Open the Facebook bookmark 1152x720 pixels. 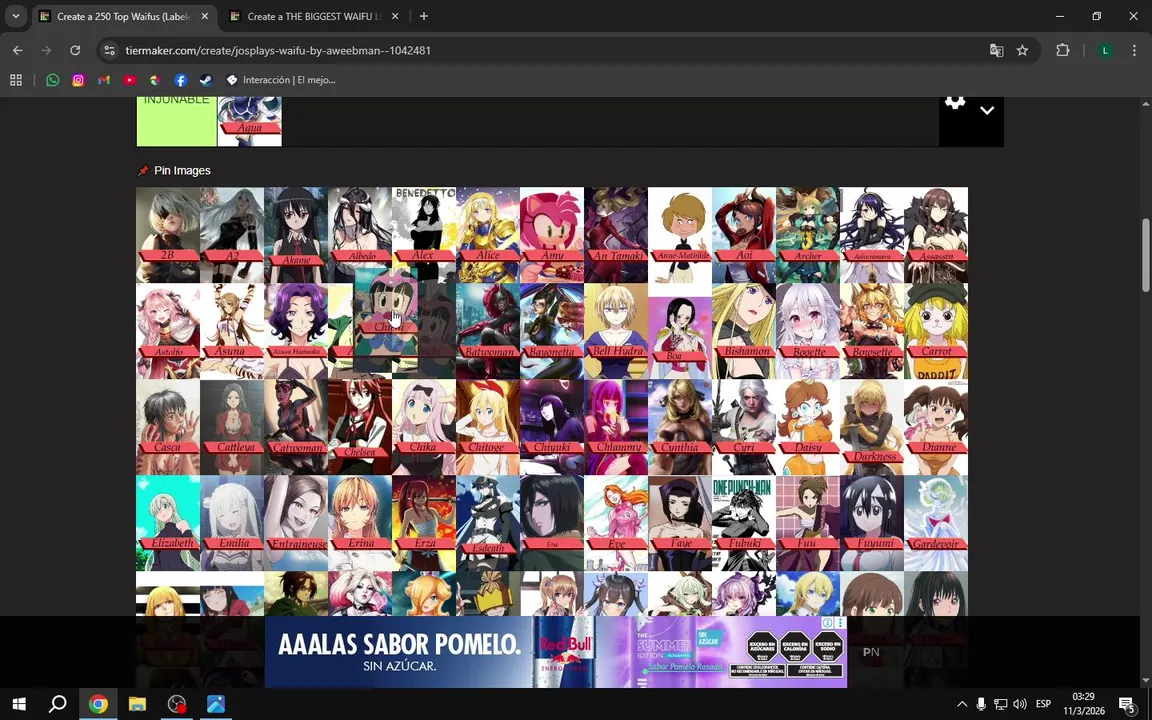click(x=181, y=80)
